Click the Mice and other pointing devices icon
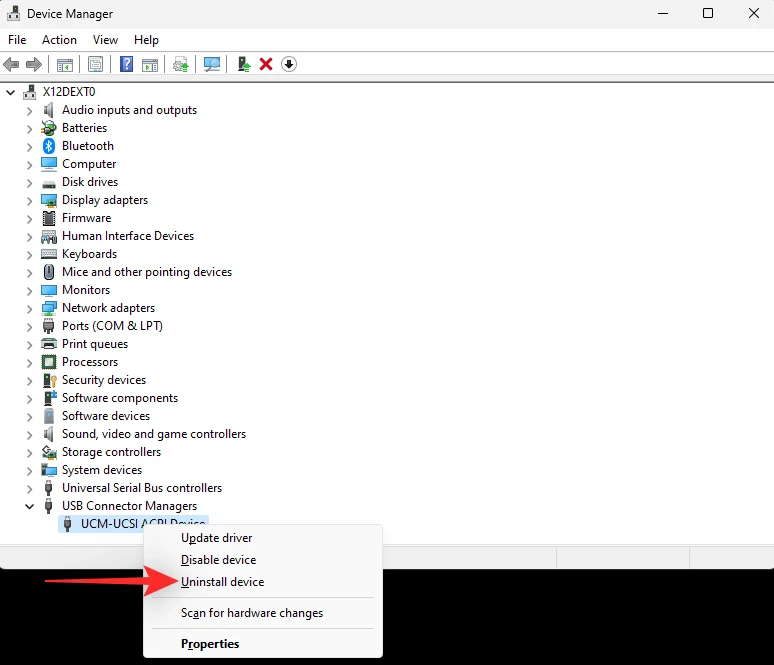 (49, 272)
